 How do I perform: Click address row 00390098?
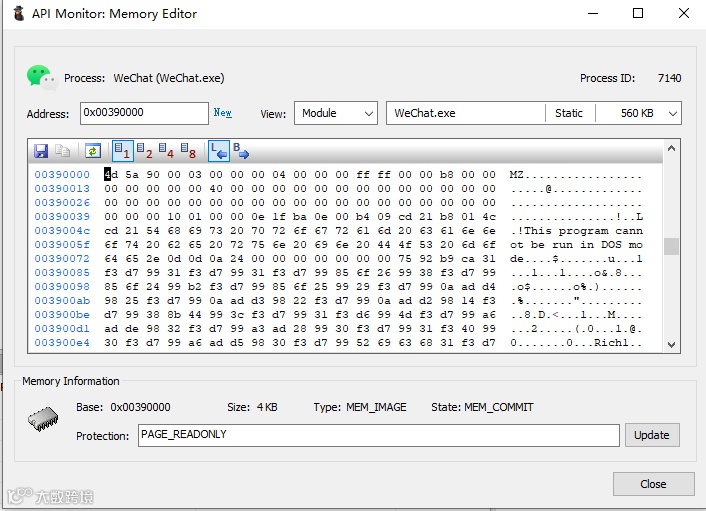tap(62, 287)
